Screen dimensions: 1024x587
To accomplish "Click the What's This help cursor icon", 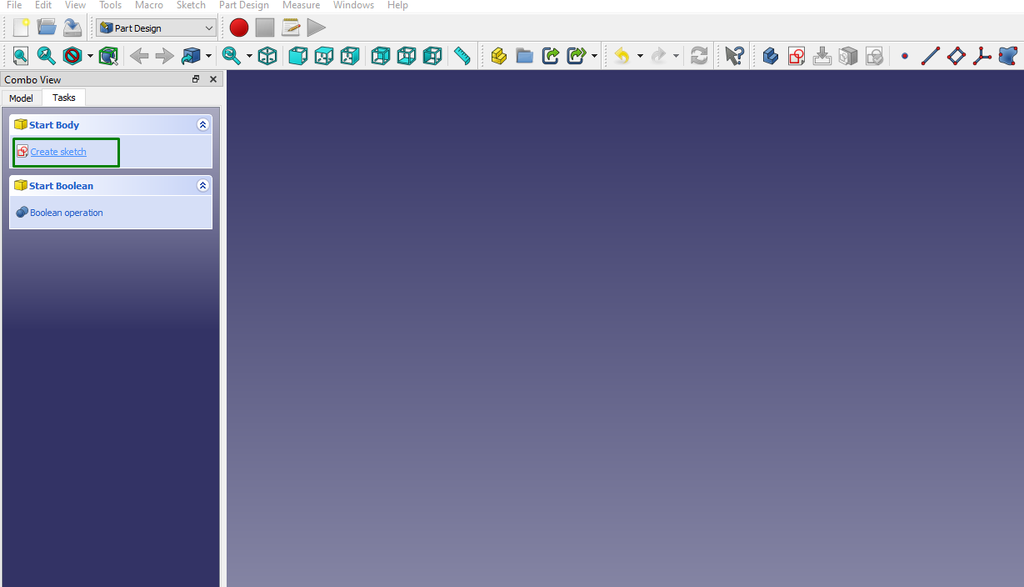I will click(x=733, y=55).
